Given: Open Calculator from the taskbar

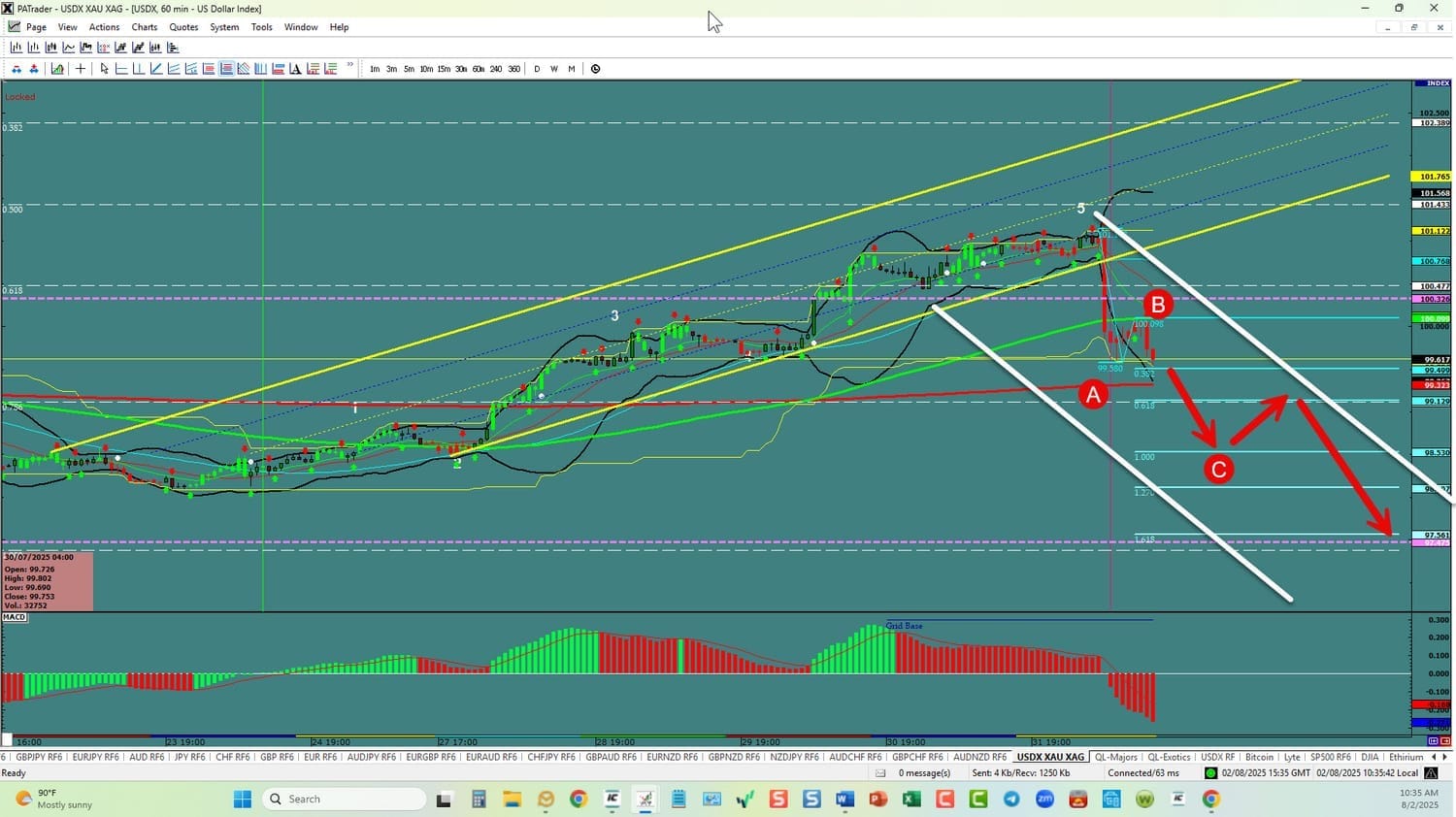Looking at the screenshot, I should coord(478,800).
